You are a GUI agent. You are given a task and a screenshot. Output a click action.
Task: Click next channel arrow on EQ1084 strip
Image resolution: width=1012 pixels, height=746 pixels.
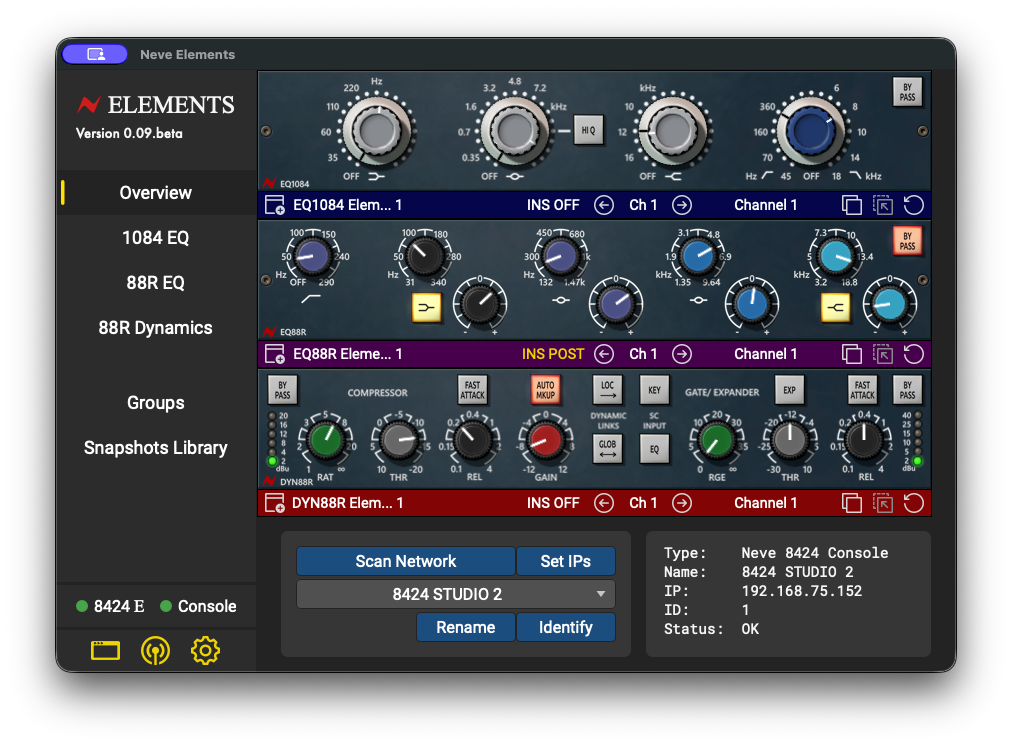682,205
